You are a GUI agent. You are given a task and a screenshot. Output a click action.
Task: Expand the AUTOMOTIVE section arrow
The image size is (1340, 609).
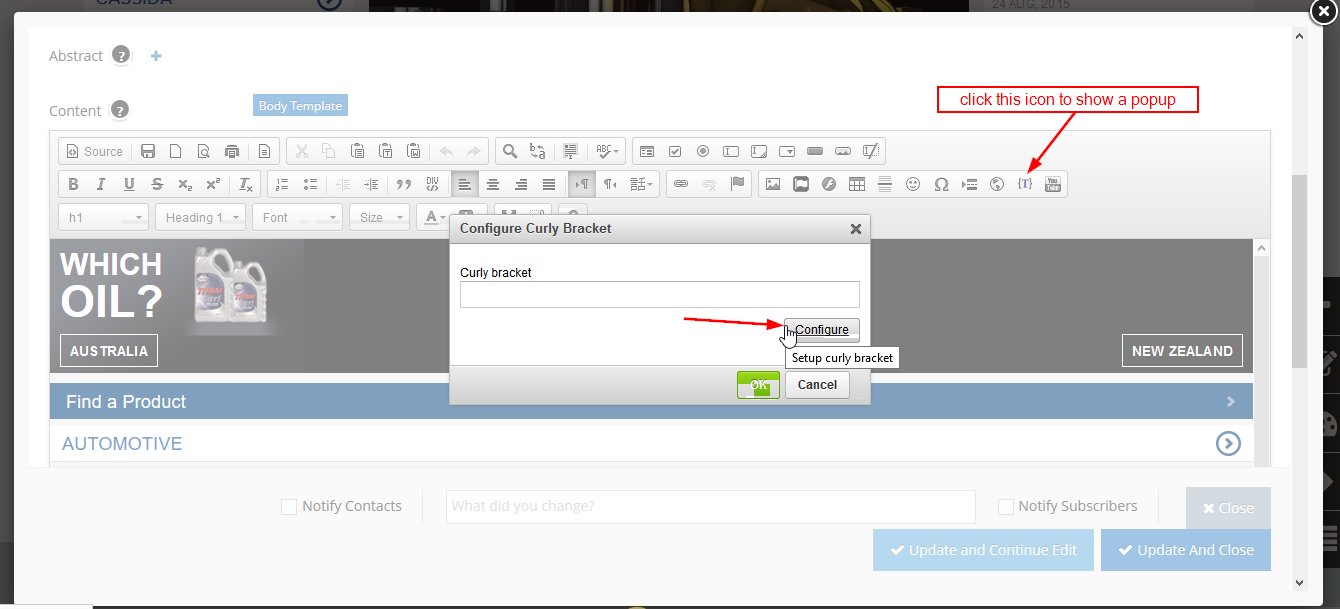(1228, 443)
